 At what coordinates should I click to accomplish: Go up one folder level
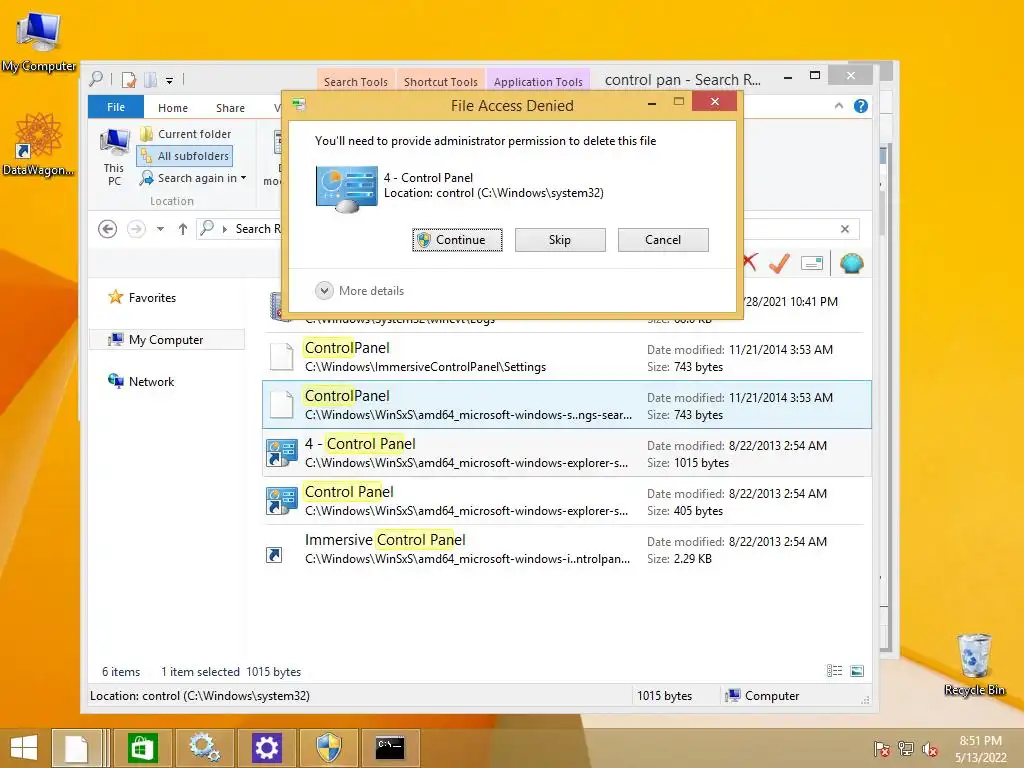183,229
